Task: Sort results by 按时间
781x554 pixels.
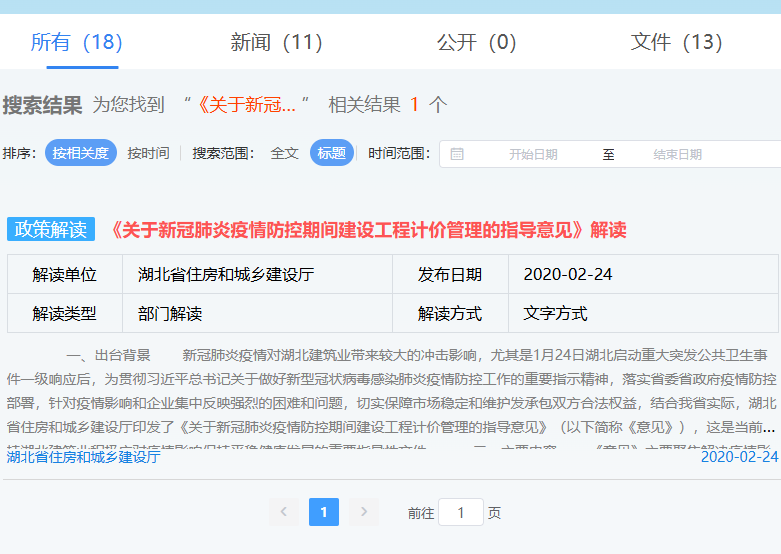Action: (148, 153)
